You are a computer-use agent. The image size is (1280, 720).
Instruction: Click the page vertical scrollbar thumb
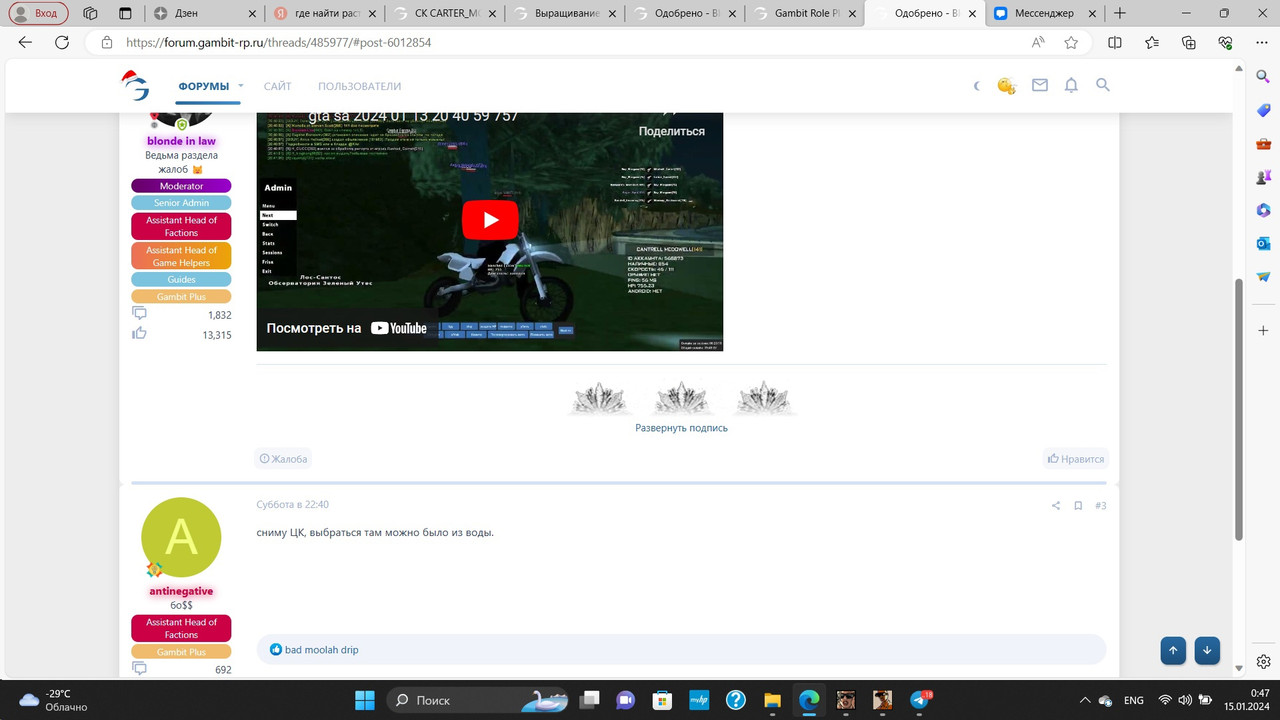click(x=1240, y=410)
